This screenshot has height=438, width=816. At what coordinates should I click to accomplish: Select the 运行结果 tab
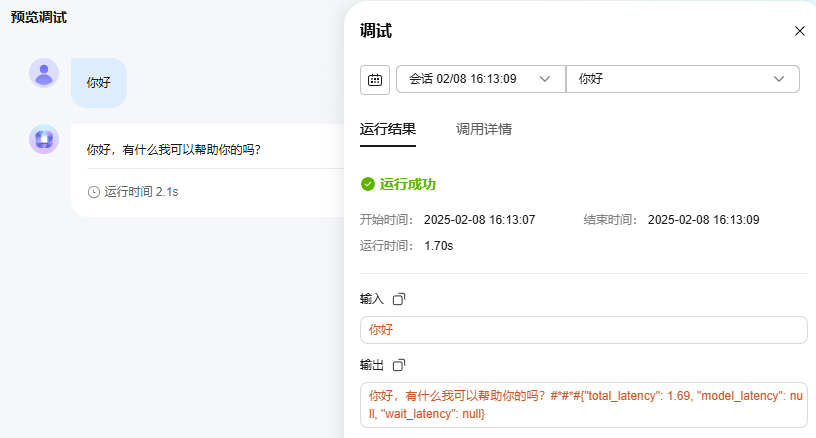[x=388, y=129]
